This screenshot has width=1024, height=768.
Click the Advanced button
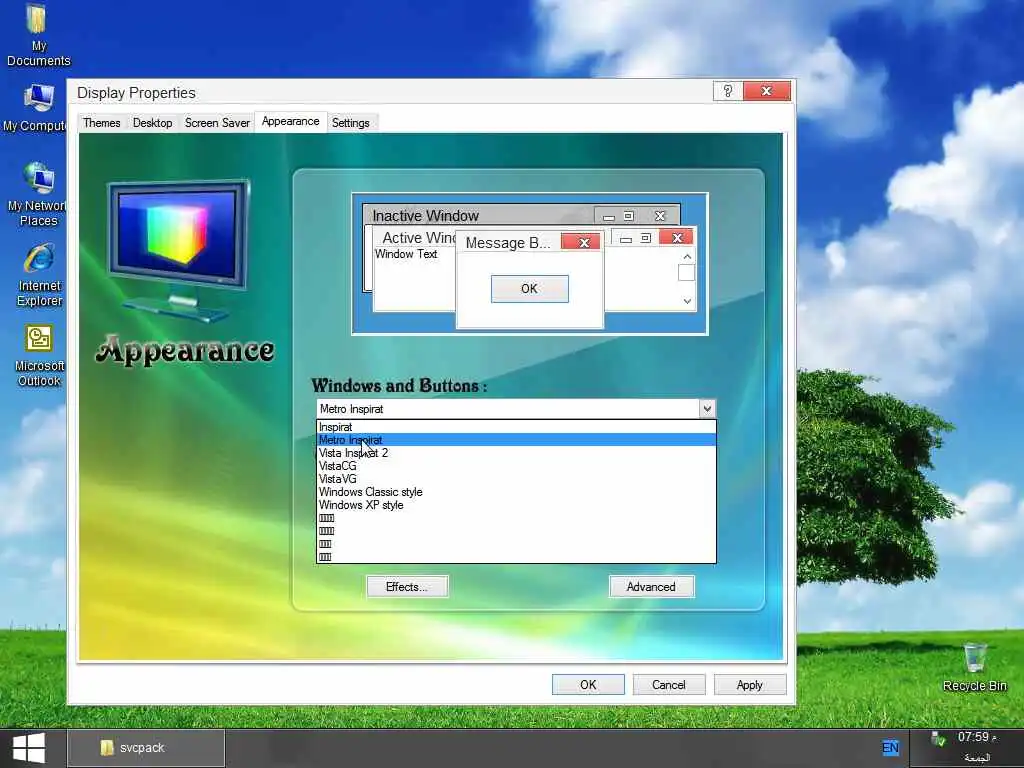tap(651, 586)
